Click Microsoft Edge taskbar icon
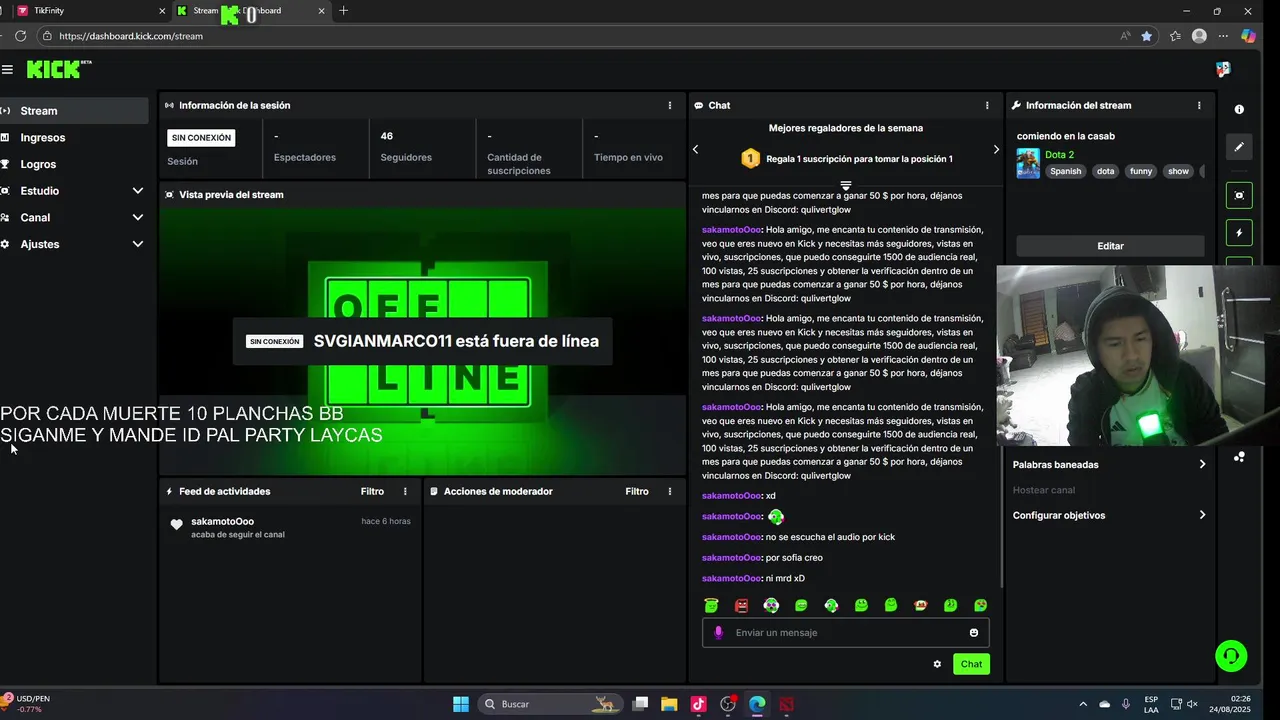Image resolution: width=1280 pixels, height=720 pixels. point(757,704)
